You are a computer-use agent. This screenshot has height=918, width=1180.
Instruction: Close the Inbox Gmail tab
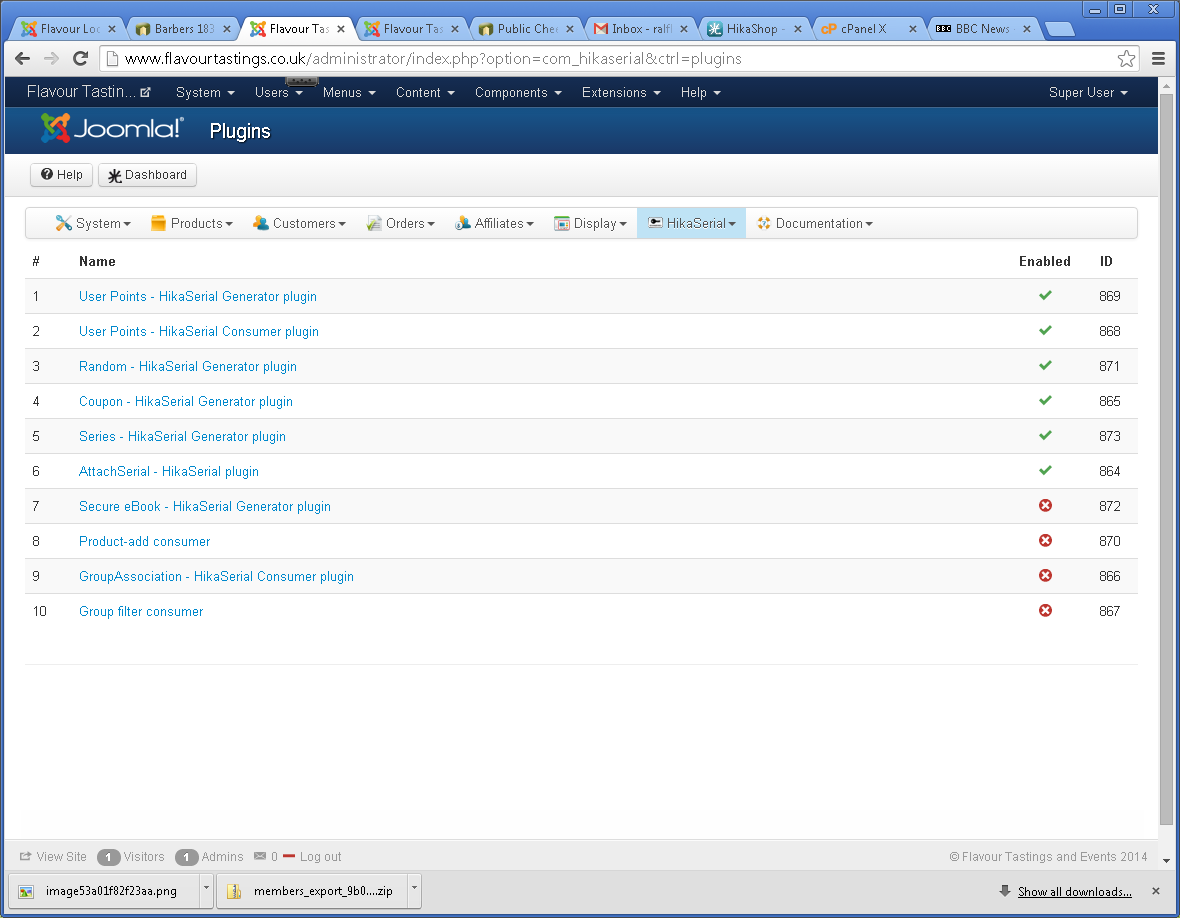pos(683,29)
